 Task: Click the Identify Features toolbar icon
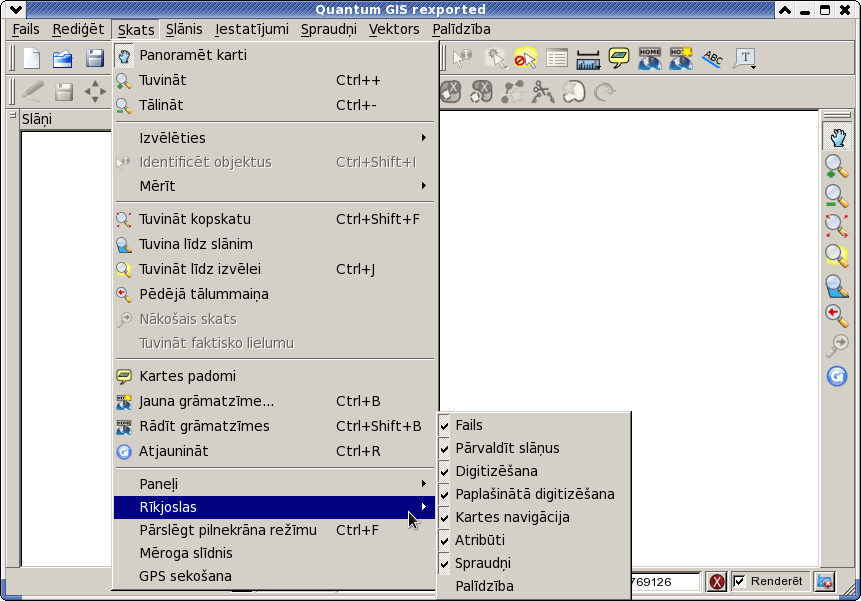(462, 58)
